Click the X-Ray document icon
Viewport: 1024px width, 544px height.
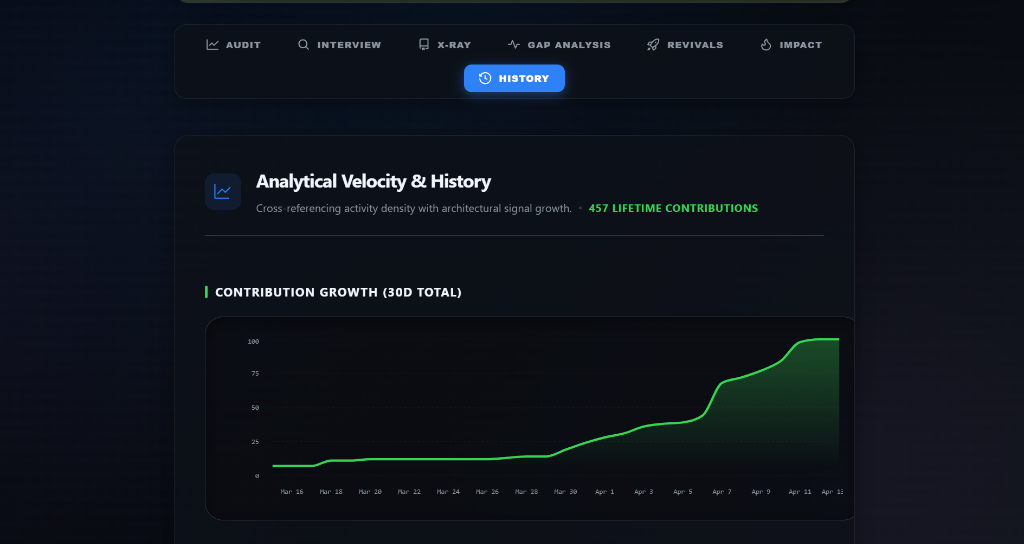coord(424,45)
